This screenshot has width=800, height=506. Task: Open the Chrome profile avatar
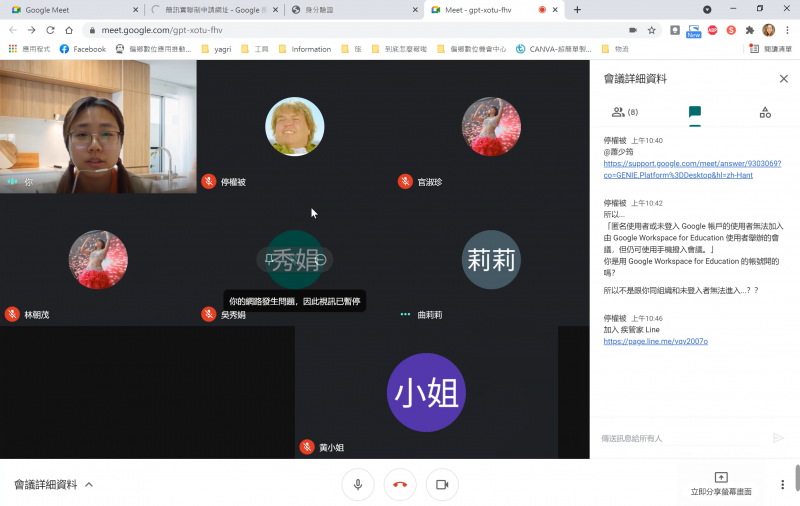(768, 30)
